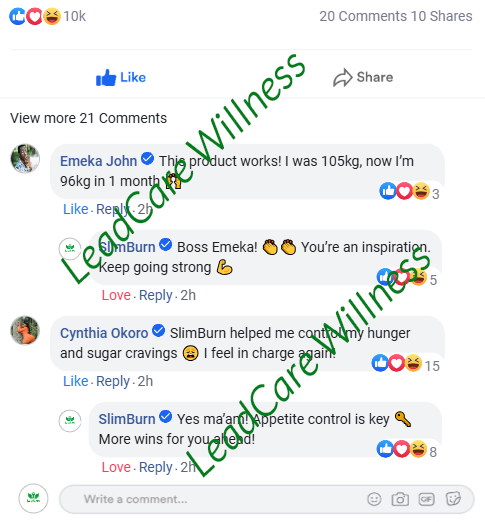The height and width of the screenshot is (522, 485).
Task: Click Love under SlimBurn's appetite control reply
Action: pos(116,467)
